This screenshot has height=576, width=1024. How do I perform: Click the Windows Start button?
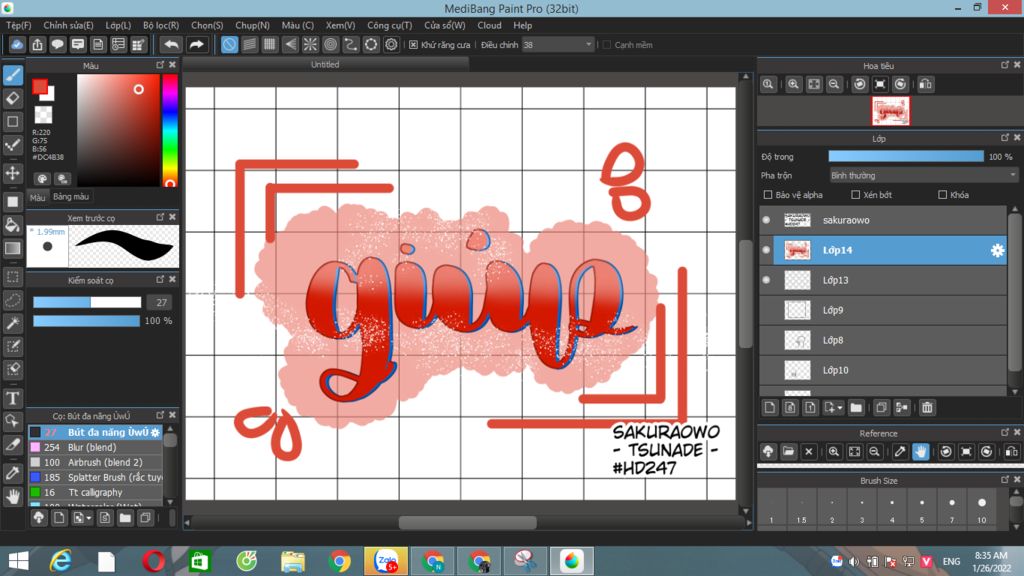18,561
